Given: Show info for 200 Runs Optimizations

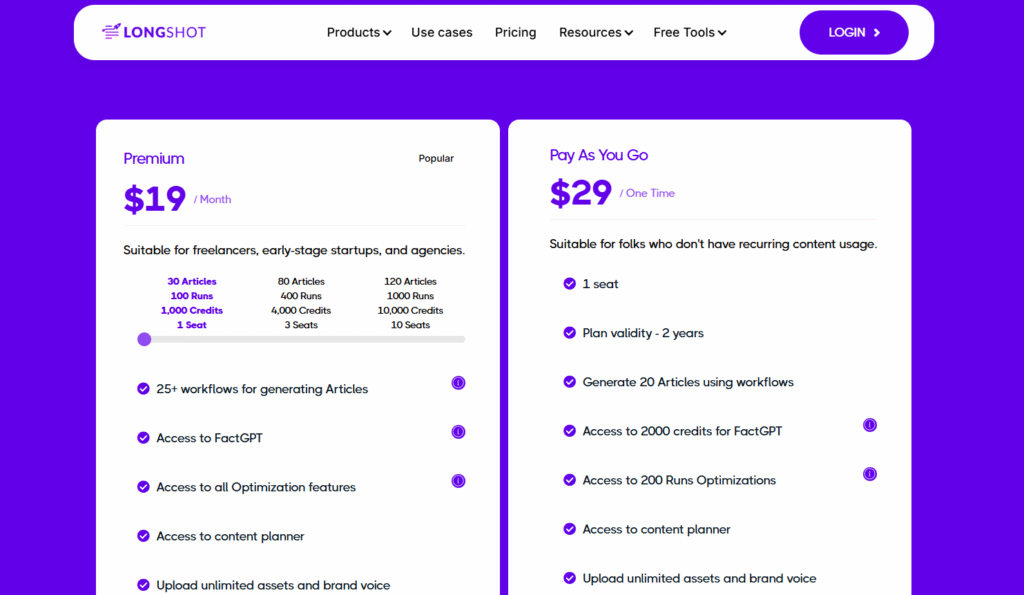Looking at the screenshot, I should point(870,474).
